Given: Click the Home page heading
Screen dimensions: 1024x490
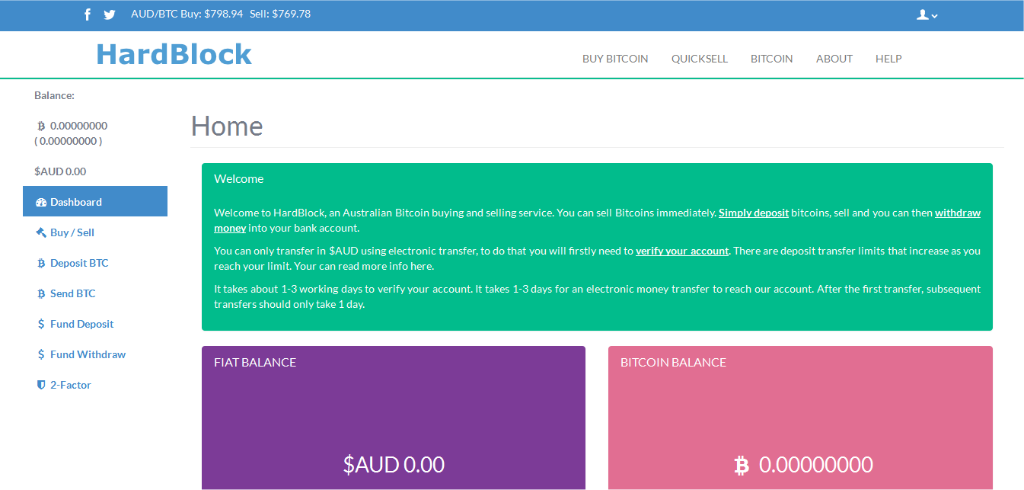Looking at the screenshot, I should [227, 126].
